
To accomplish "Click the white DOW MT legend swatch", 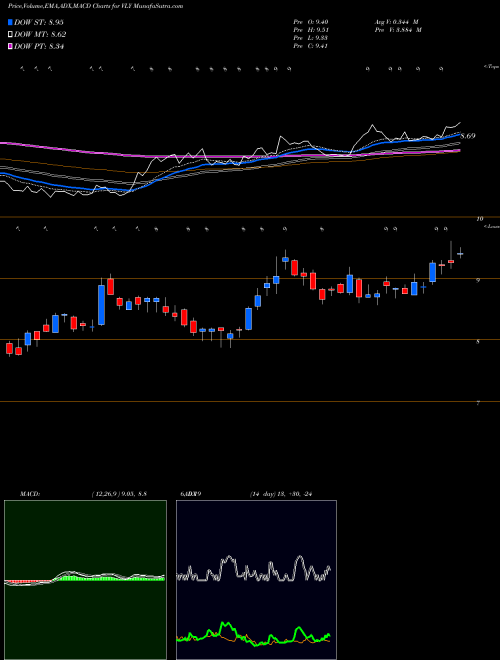I will pos(10,35).
